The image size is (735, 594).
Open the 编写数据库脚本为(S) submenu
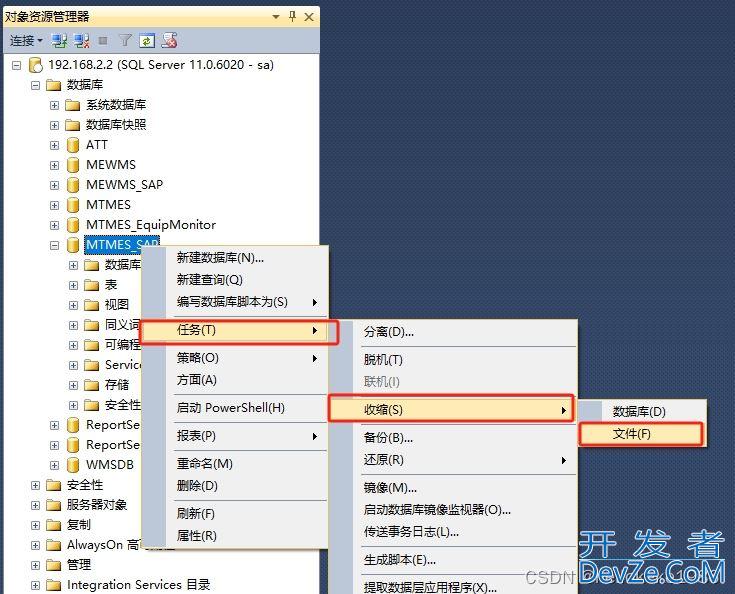coord(234,302)
